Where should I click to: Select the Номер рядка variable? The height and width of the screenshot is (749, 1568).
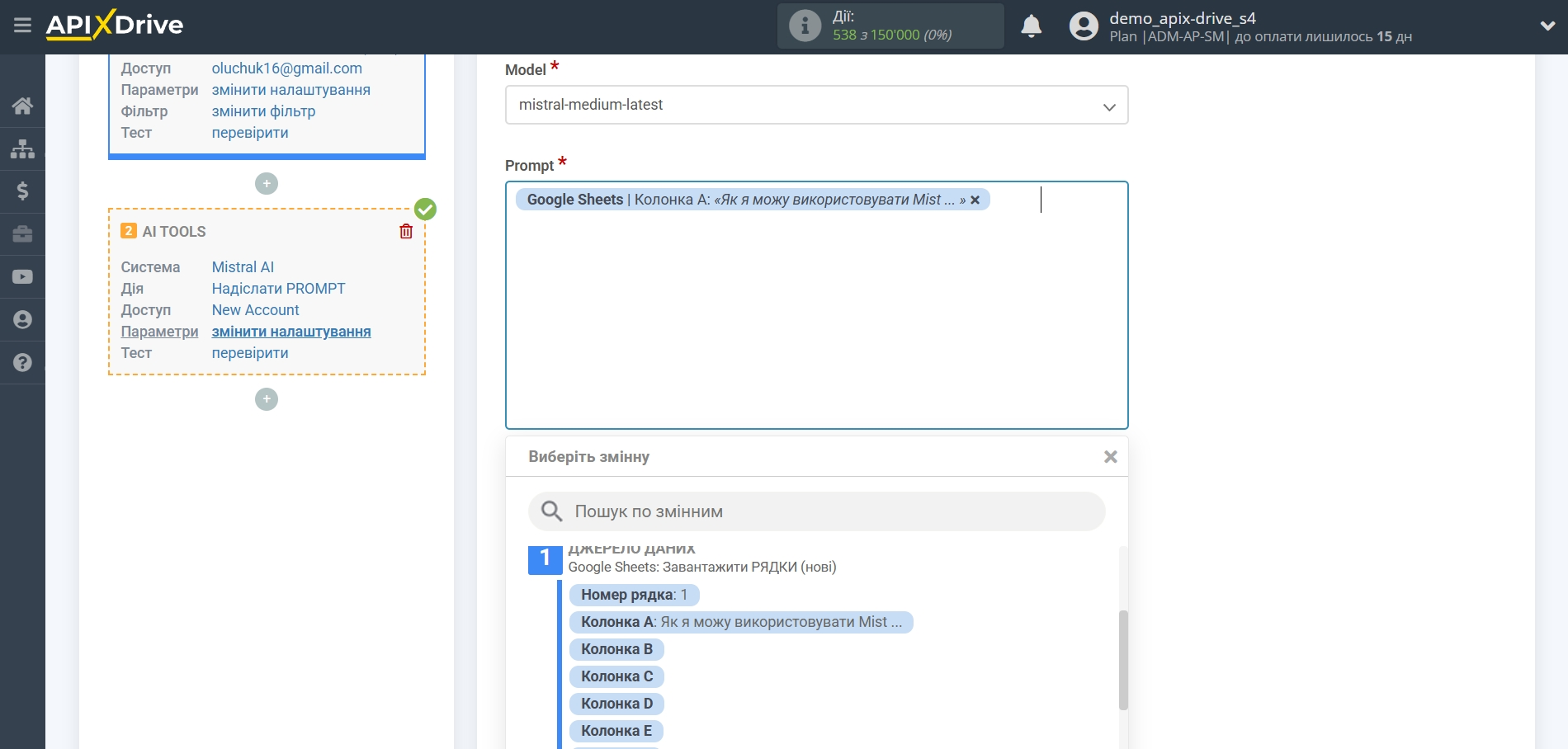(x=633, y=595)
